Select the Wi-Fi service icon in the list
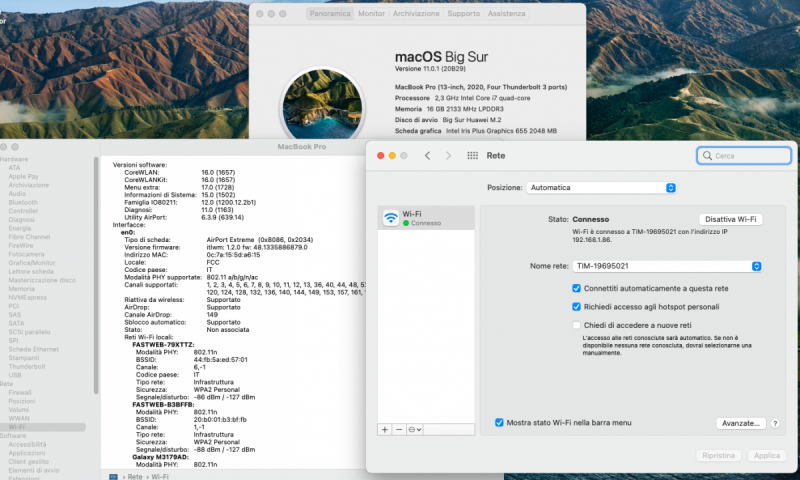Screen dimensions: 800x480 click(389, 218)
